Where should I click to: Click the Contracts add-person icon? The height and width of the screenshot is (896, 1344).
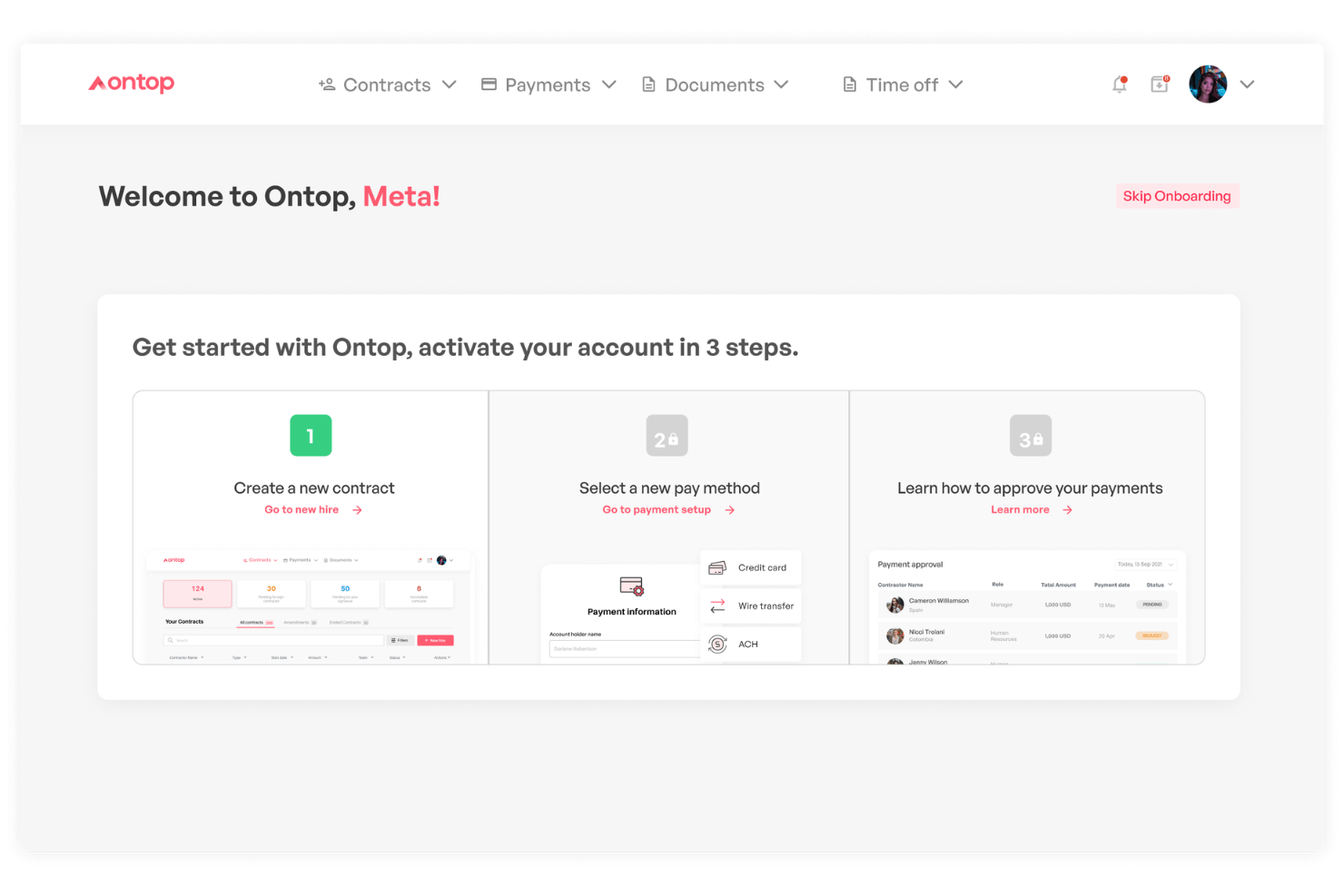(x=327, y=84)
